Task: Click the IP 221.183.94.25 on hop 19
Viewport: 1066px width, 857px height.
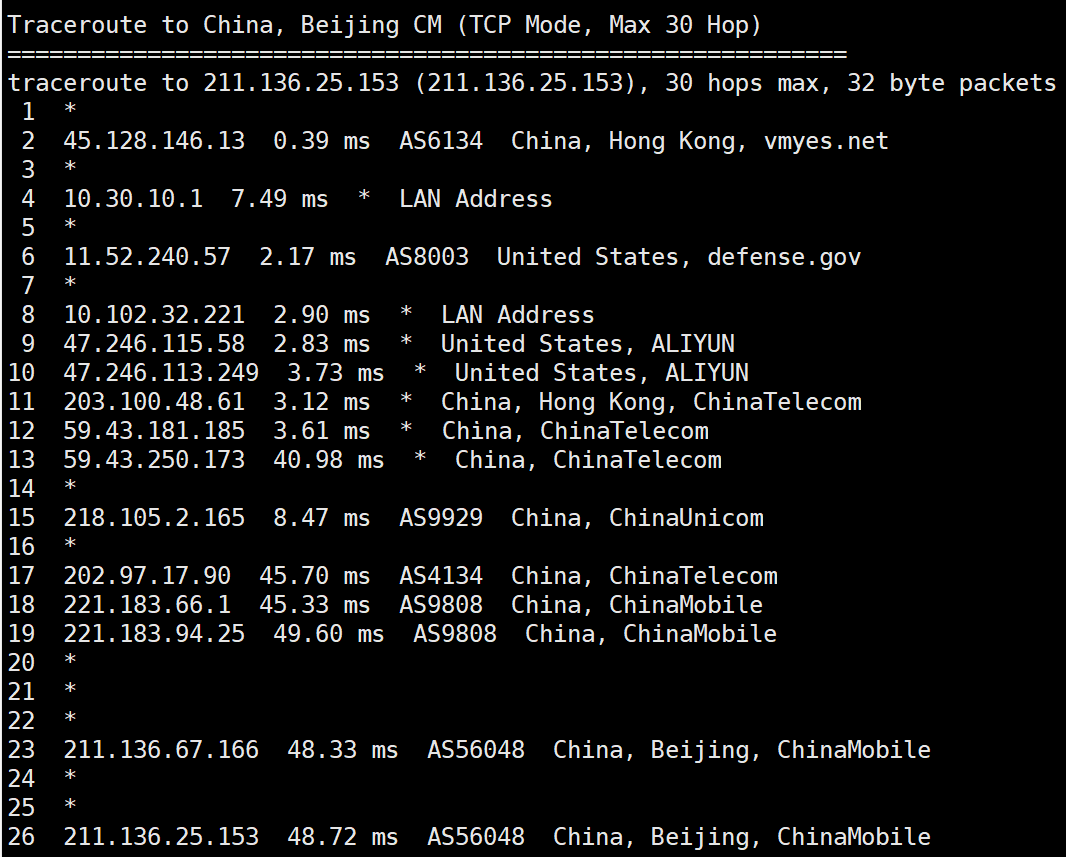Action: click(154, 633)
